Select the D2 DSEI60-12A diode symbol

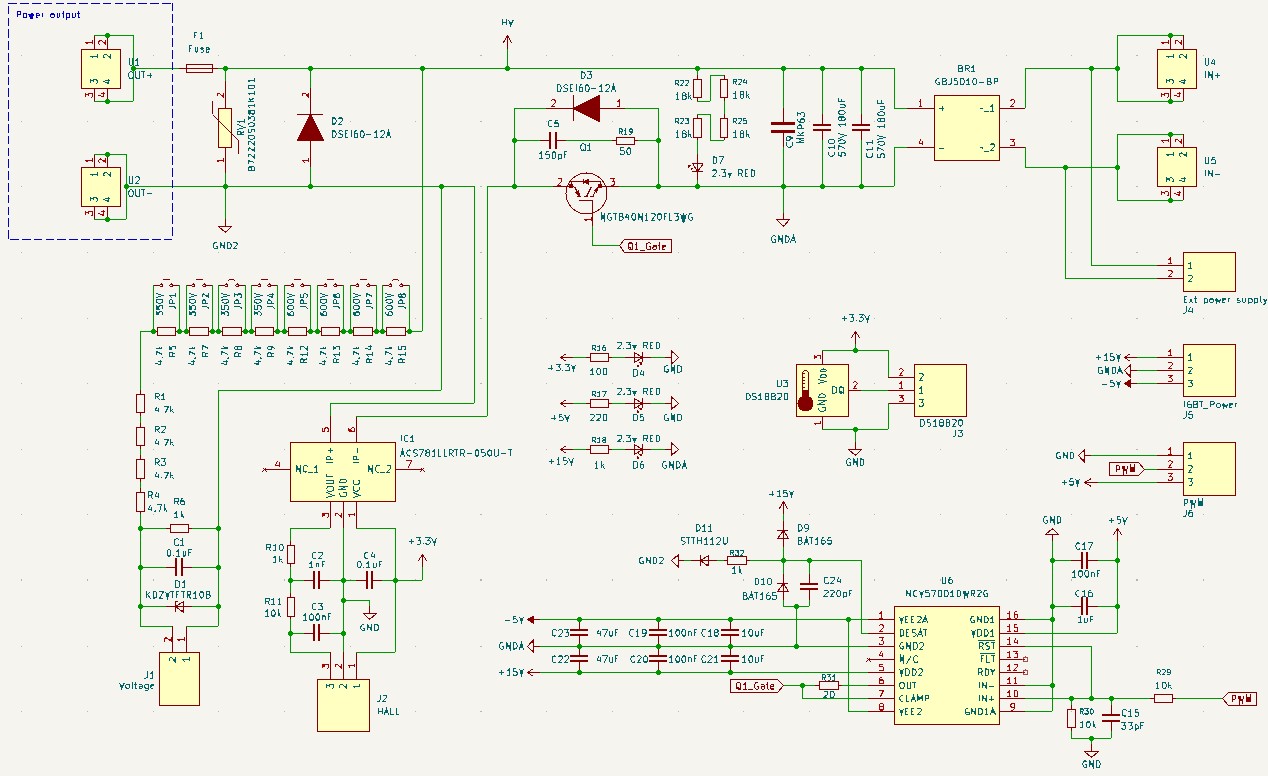click(311, 127)
